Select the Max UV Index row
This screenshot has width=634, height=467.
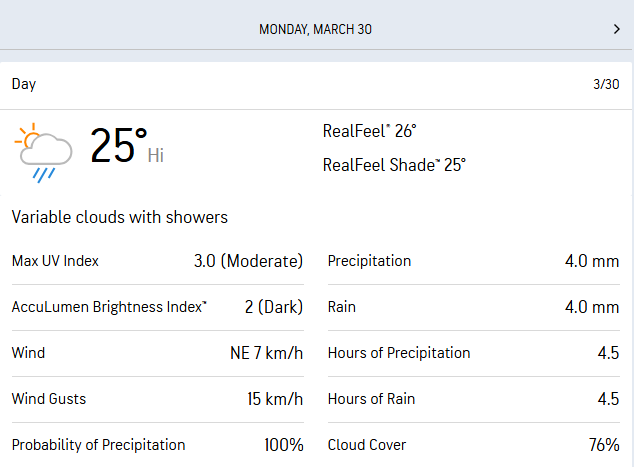157,261
